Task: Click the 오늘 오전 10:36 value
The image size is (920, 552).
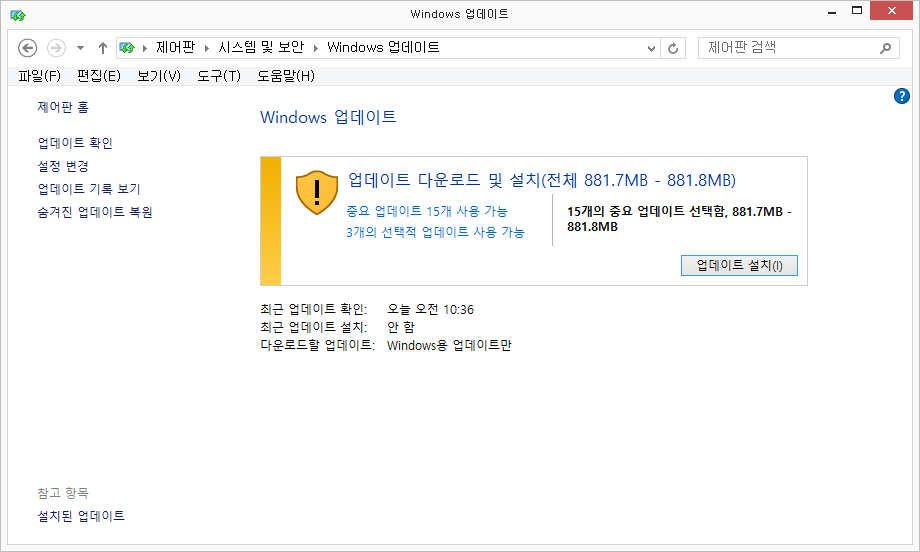Action: 430,309
